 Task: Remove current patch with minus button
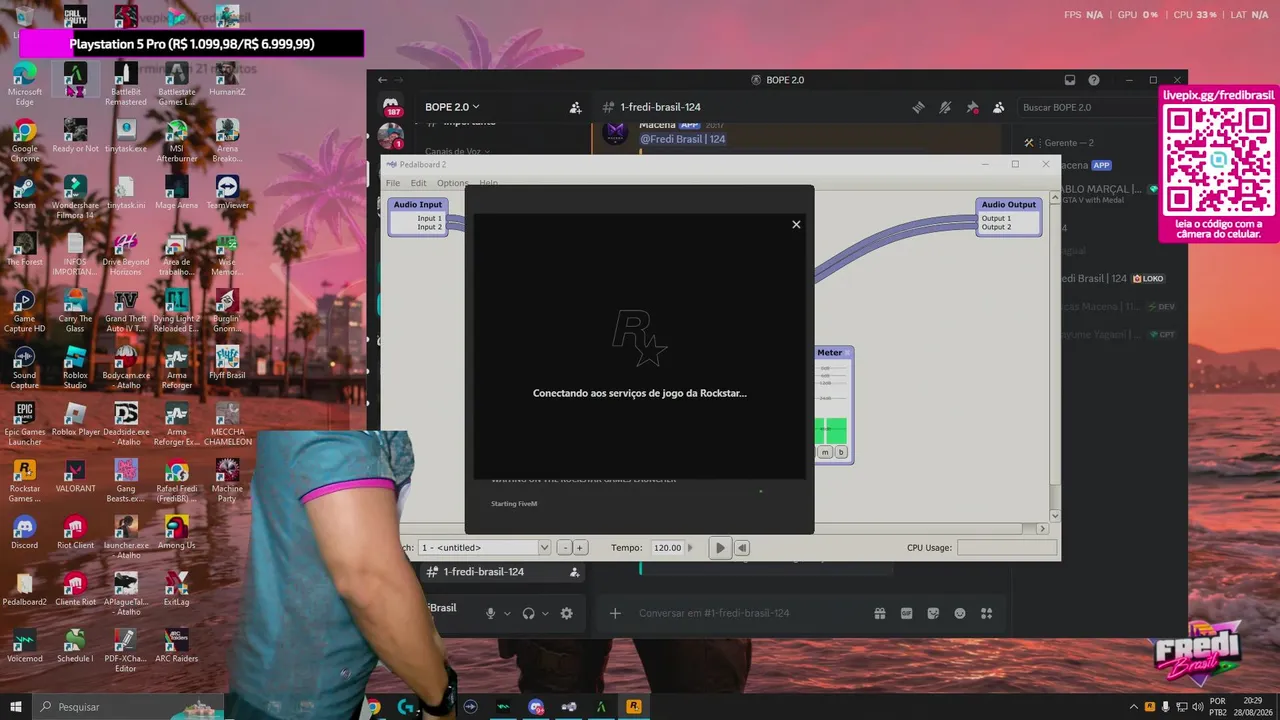(x=564, y=548)
